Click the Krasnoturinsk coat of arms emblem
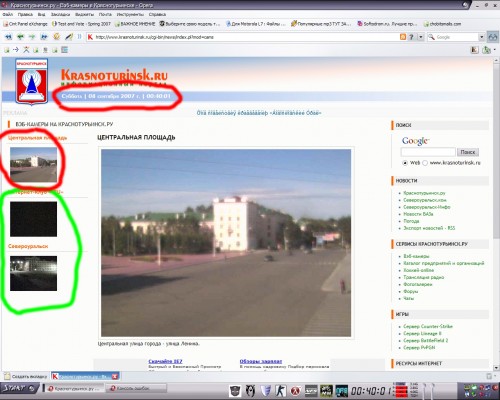500x400 pixels. [x=32, y=81]
